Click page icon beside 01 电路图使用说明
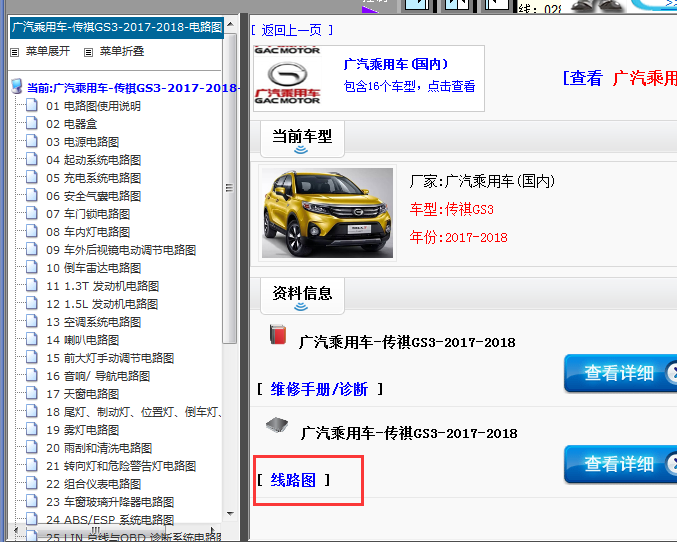The height and width of the screenshot is (542, 677). coord(32,105)
